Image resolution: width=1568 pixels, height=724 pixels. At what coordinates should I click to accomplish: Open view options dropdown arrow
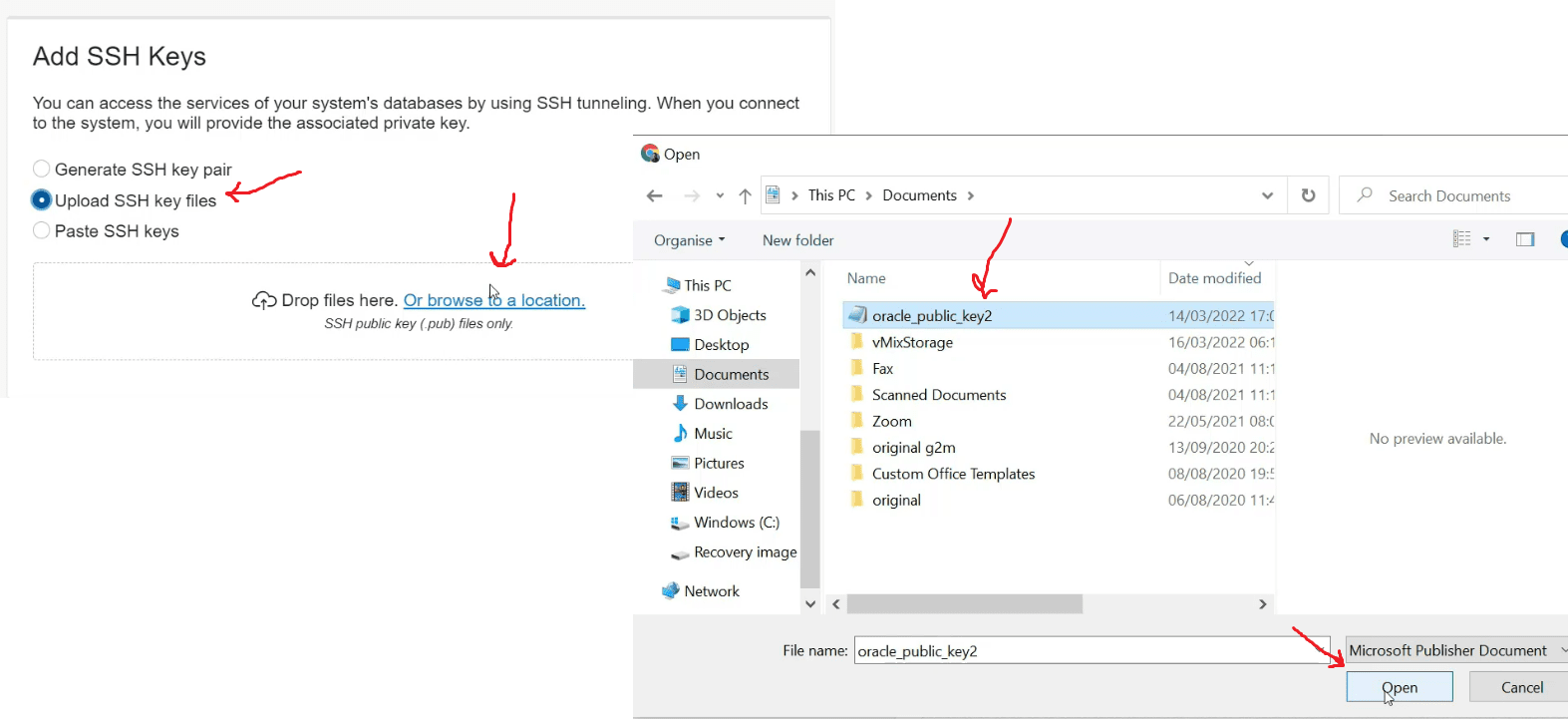(x=1486, y=239)
